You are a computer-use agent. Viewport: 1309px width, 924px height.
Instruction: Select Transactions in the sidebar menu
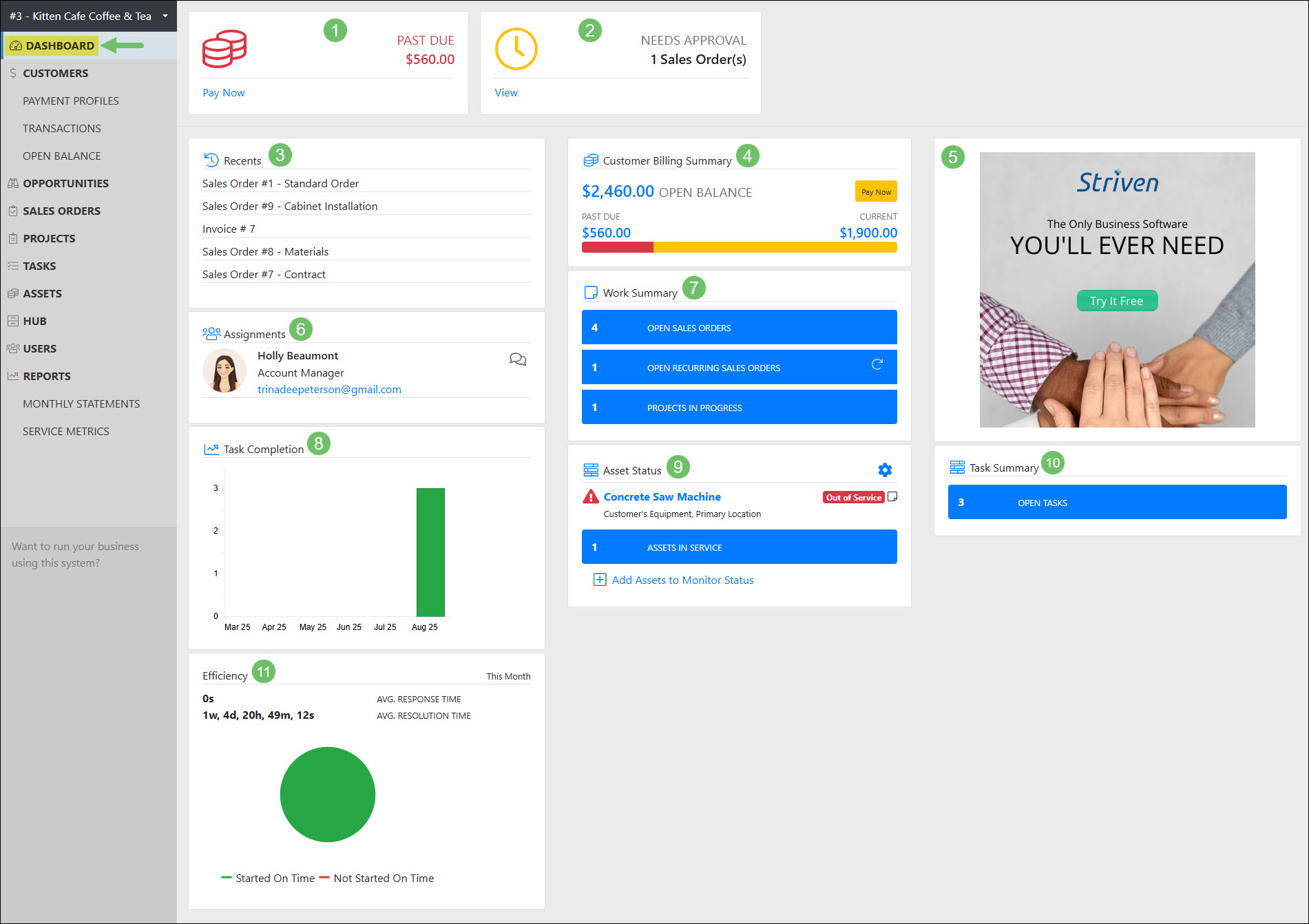click(62, 128)
